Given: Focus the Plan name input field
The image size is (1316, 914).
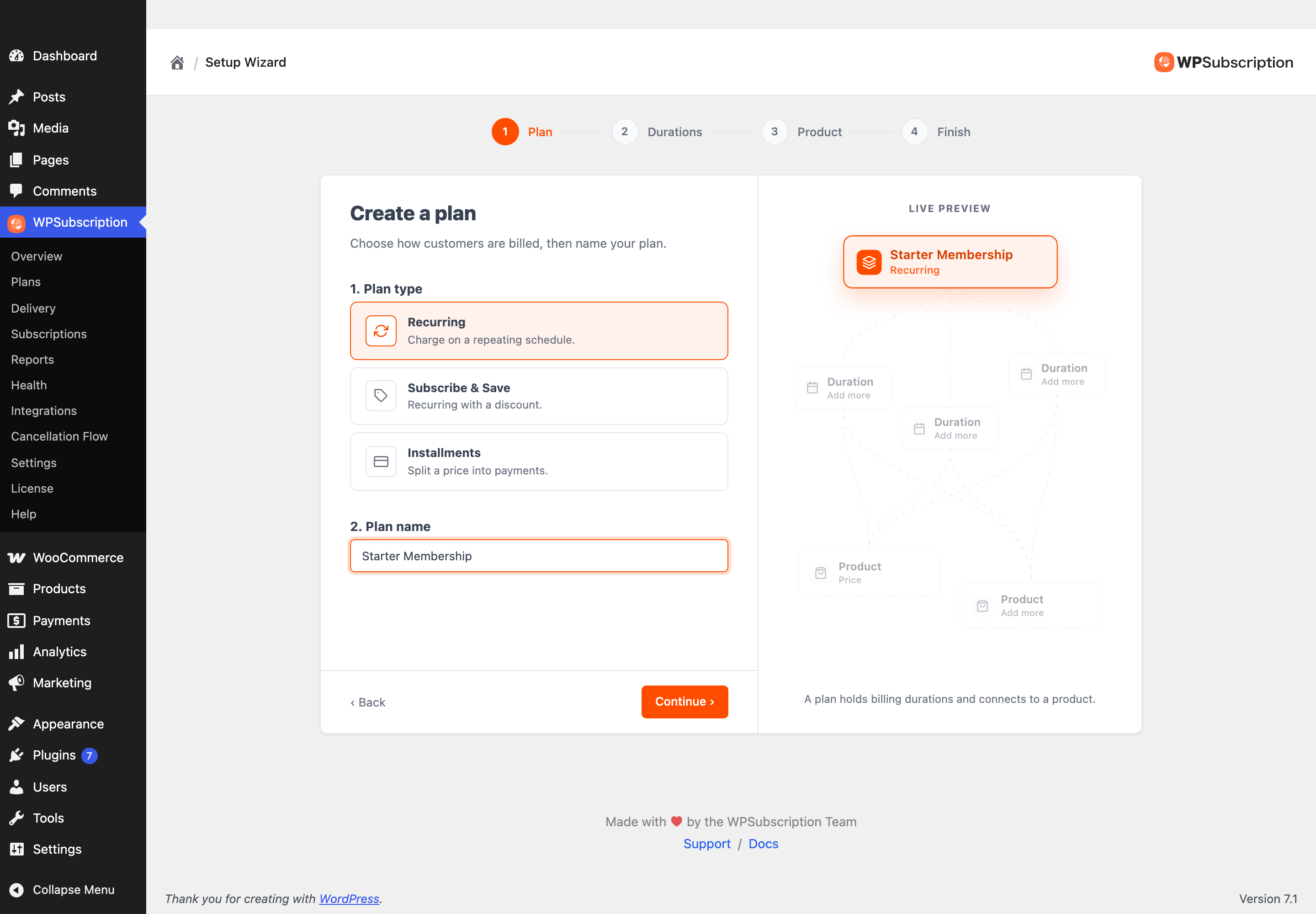Looking at the screenshot, I should [539, 556].
